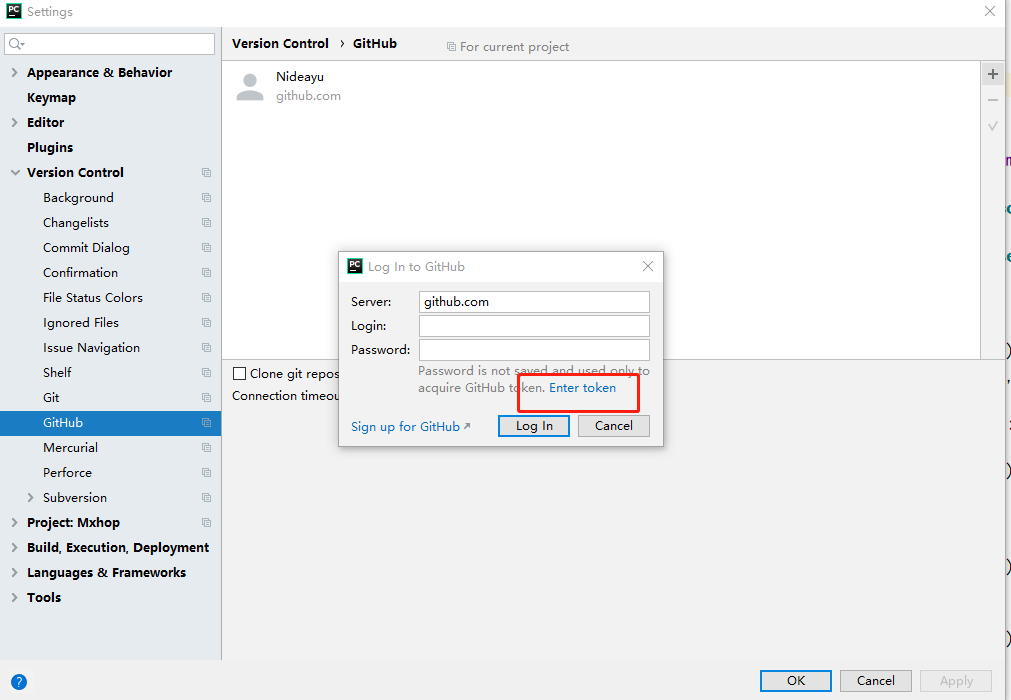Click PyCharm icon in Log In dialog title
This screenshot has height=700, width=1011.
click(355, 266)
